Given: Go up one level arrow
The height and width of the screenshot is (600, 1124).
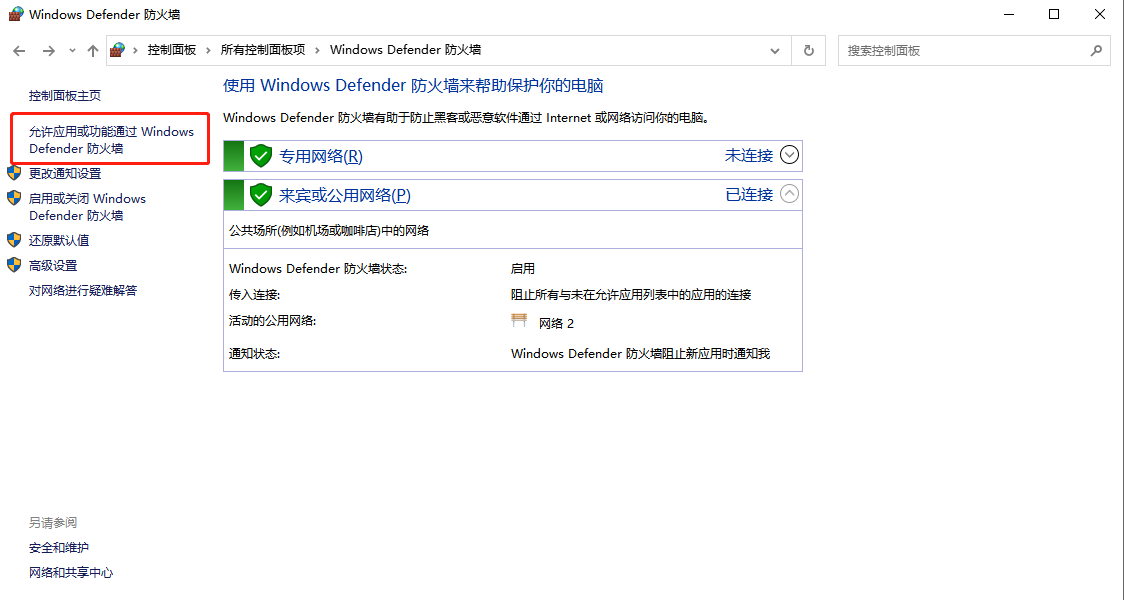Looking at the screenshot, I should (x=92, y=51).
